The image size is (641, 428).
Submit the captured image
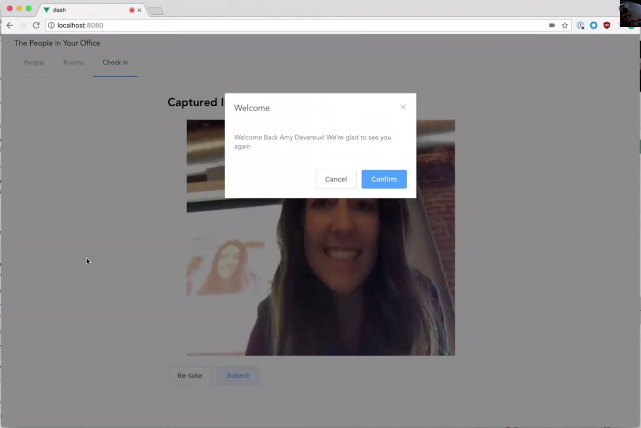pos(238,375)
